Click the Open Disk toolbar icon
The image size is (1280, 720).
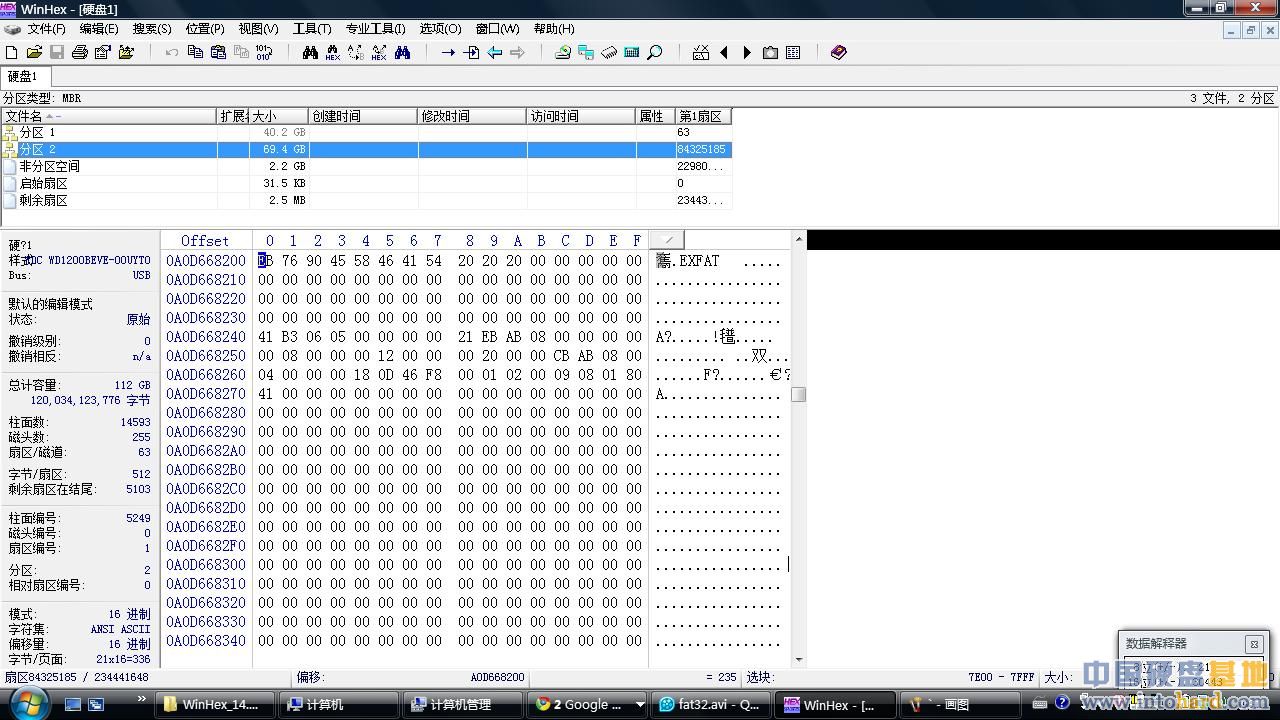(x=563, y=52)
